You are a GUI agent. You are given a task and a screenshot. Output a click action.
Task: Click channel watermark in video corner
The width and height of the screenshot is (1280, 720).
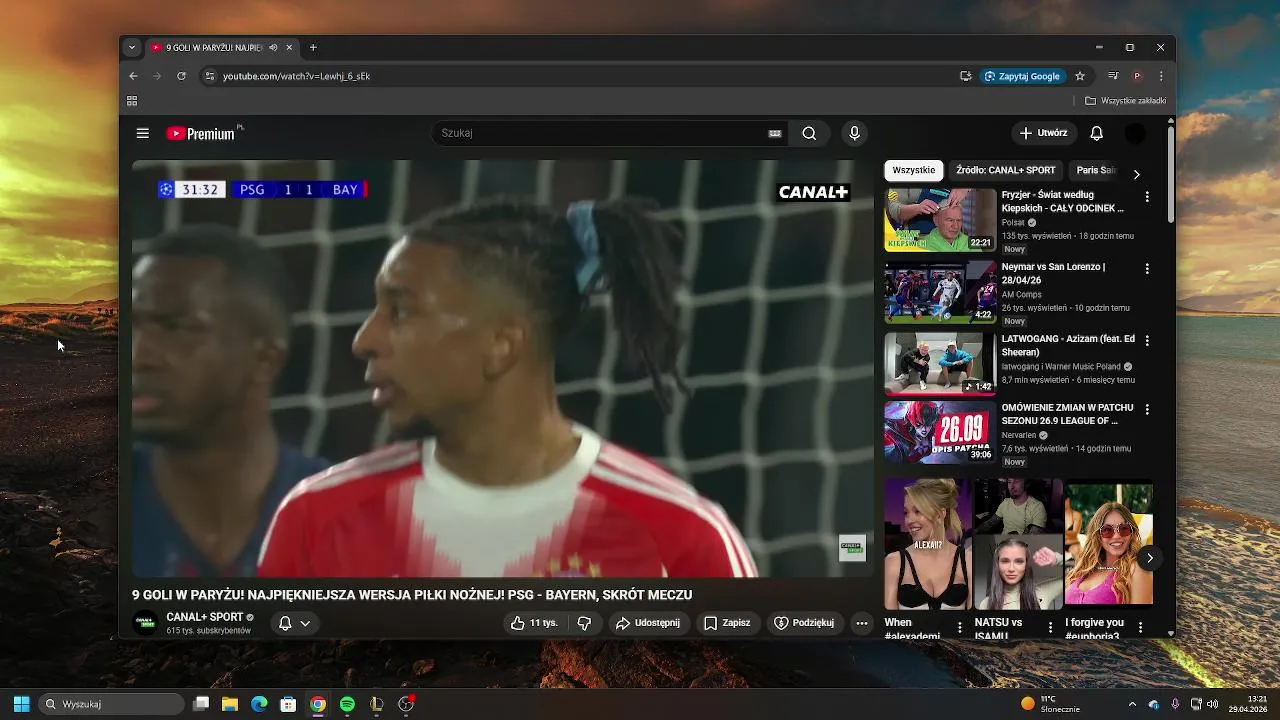(x=852, y=547)
